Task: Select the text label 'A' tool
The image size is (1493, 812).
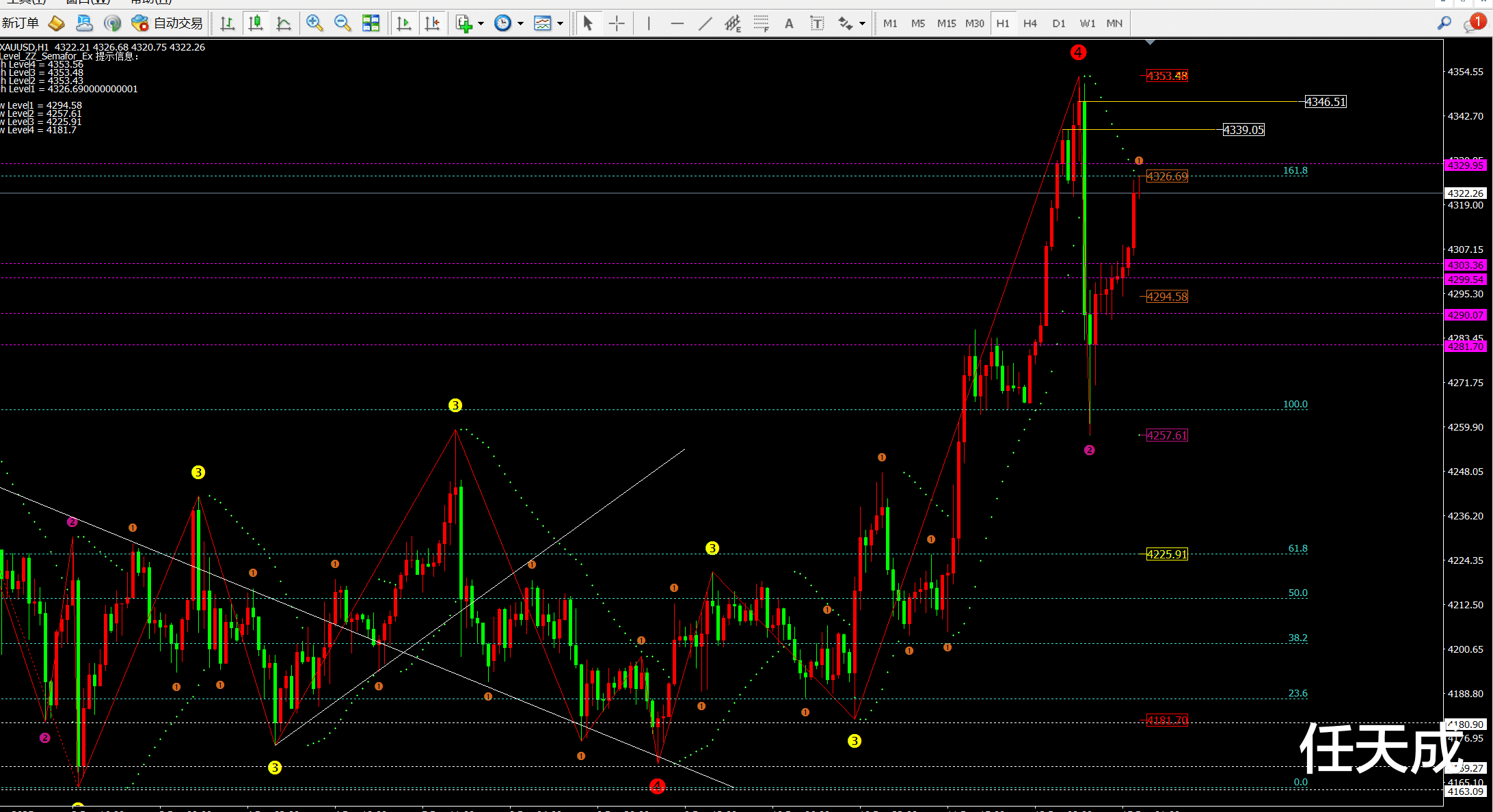Action: [x=789, y=23]
